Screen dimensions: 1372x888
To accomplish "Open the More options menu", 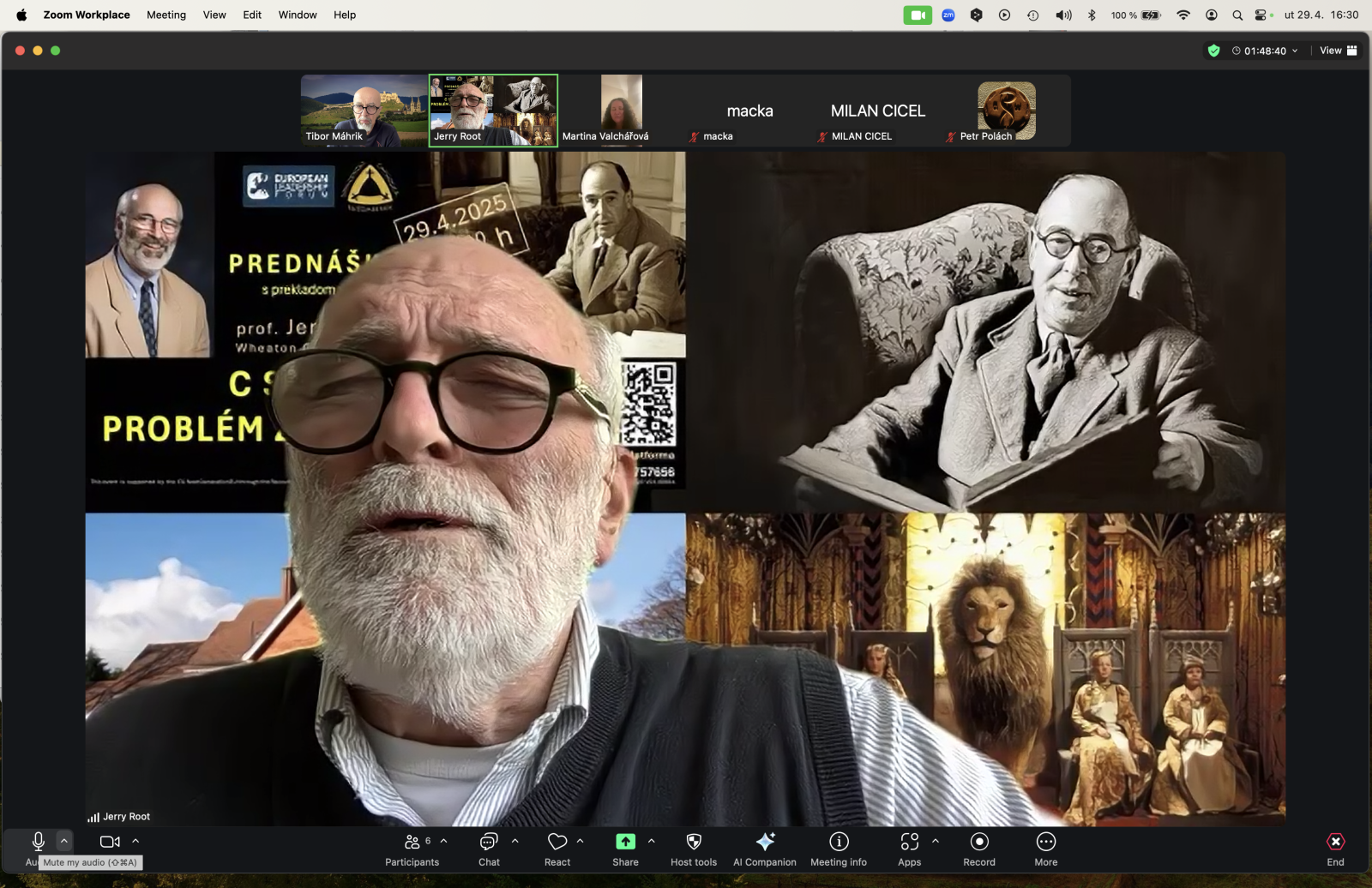I will (1045, 843).
